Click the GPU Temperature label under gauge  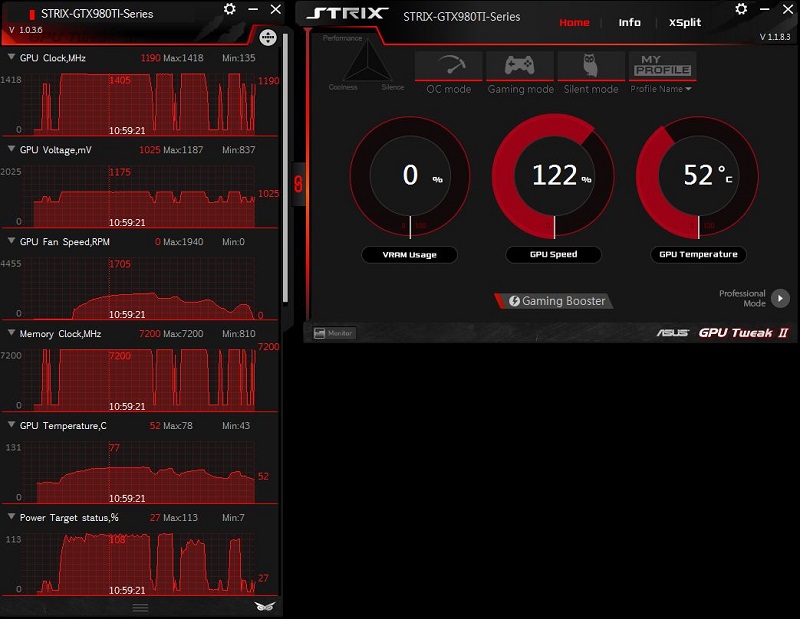(698, 254)
